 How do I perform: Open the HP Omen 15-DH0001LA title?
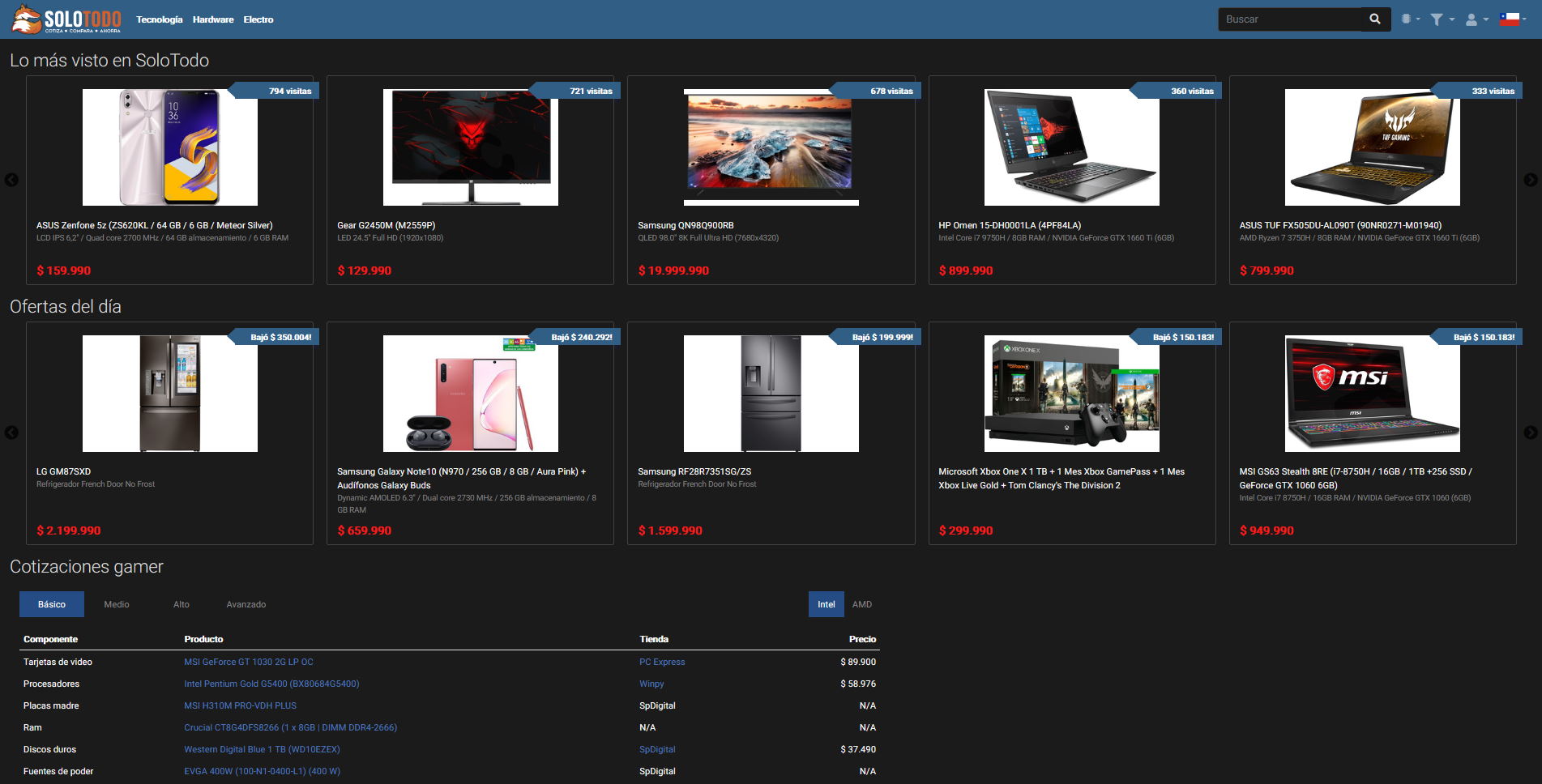1010,225
